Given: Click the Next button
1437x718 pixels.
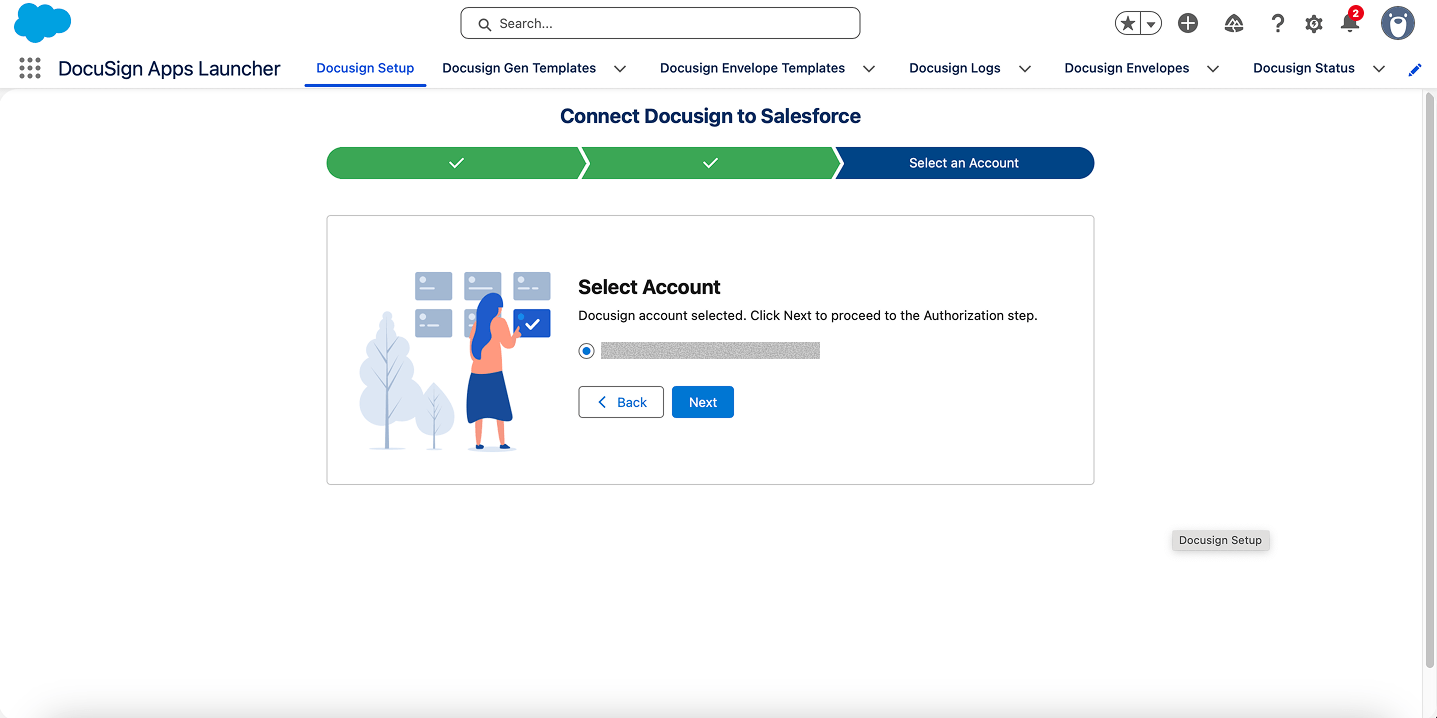Looking at the screenshot, I should click(x=703, y=402).
